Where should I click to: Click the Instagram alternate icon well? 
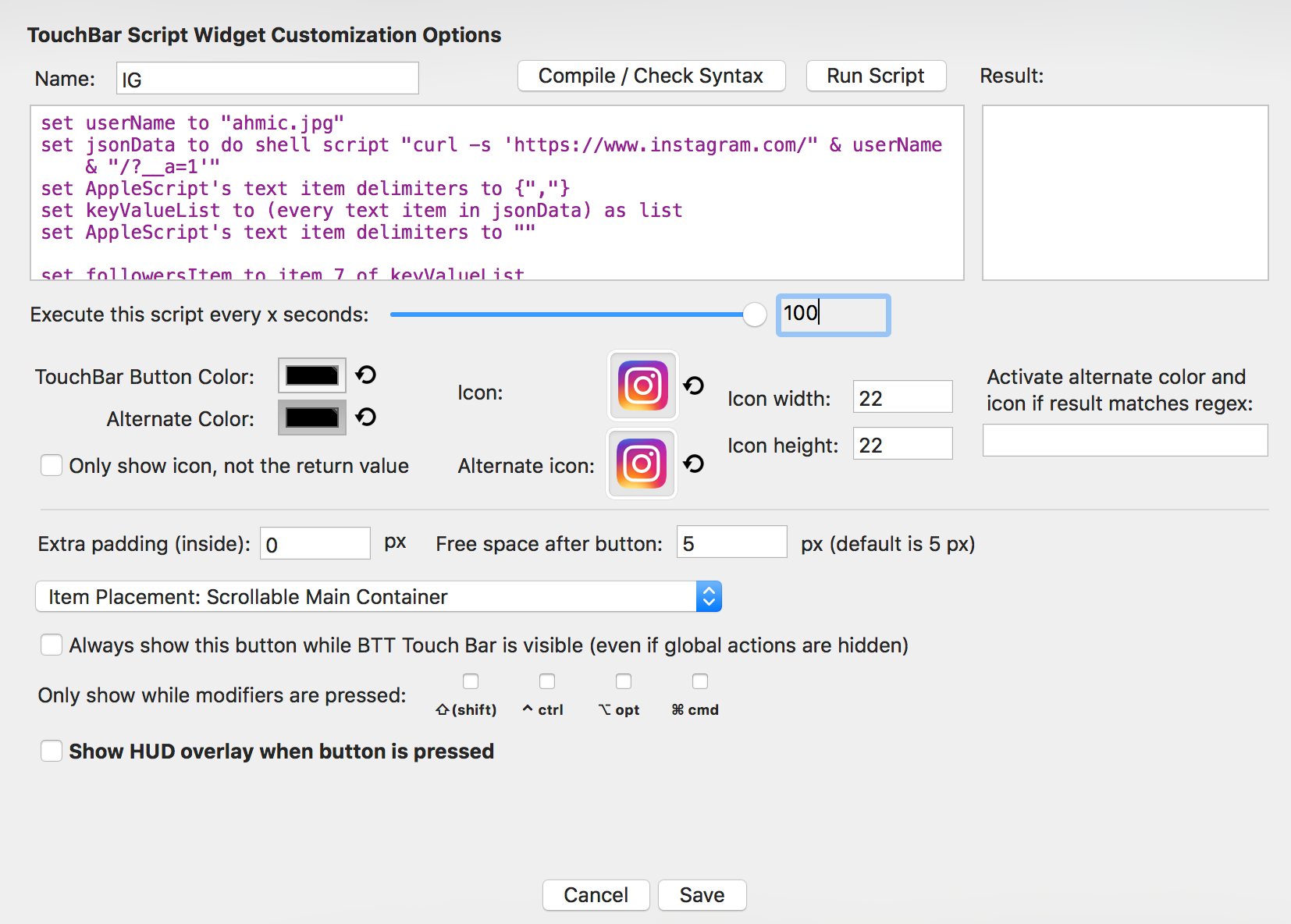pyautogui.click(x=642, y=464)
